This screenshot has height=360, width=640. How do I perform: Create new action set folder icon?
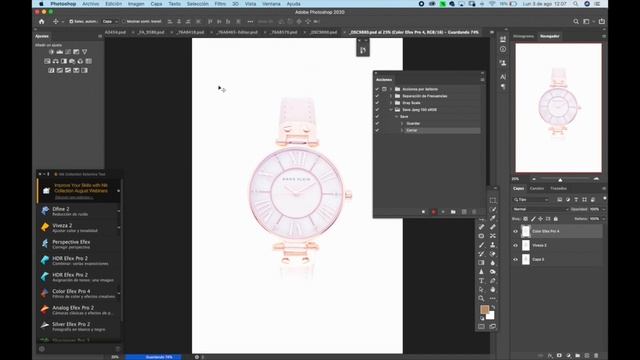click(453, 212)
